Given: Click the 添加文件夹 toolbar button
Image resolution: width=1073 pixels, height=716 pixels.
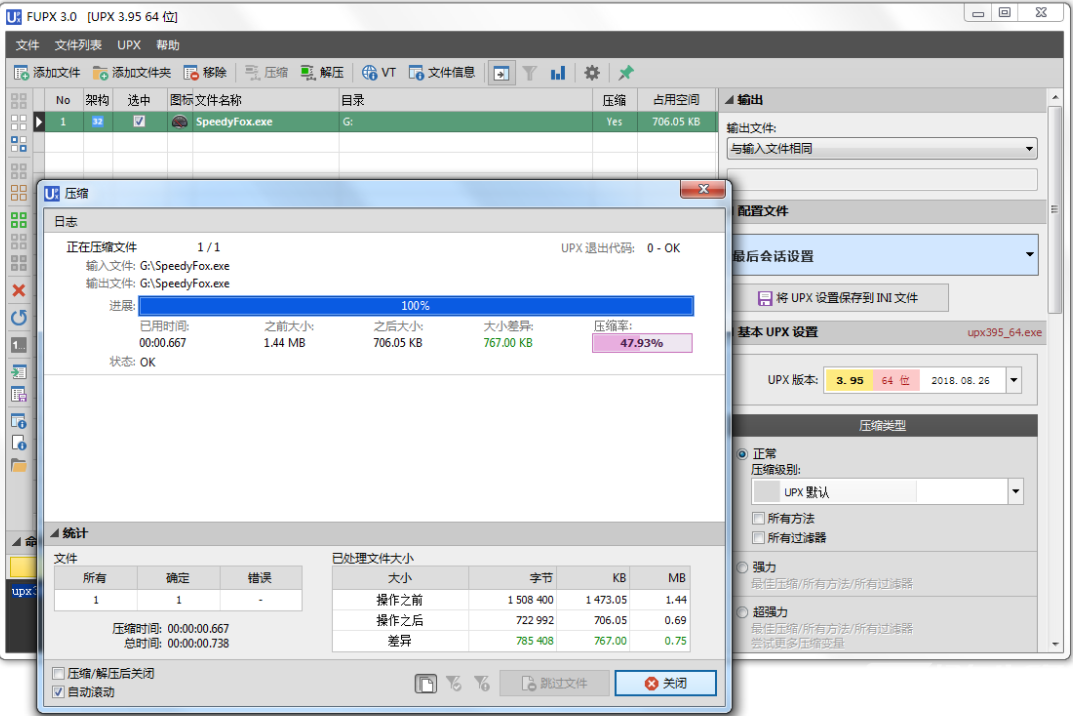Looking at the screenshot, I should click(132, 73).
